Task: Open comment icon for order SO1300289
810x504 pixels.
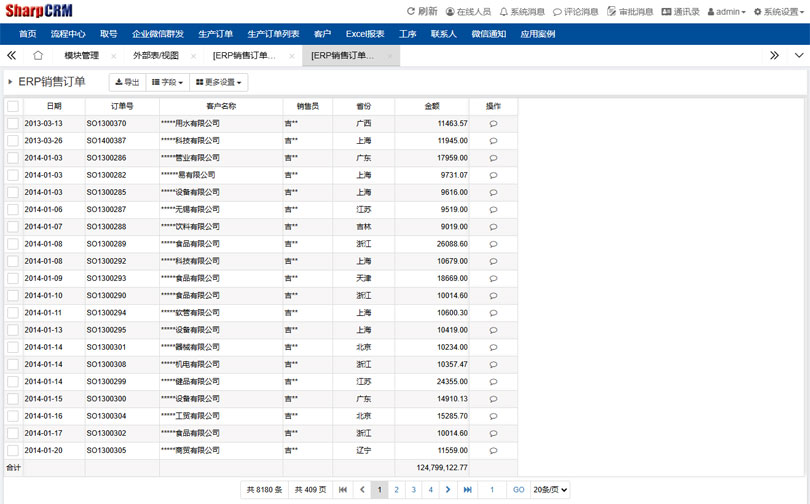Action: [x=493, y=244]
